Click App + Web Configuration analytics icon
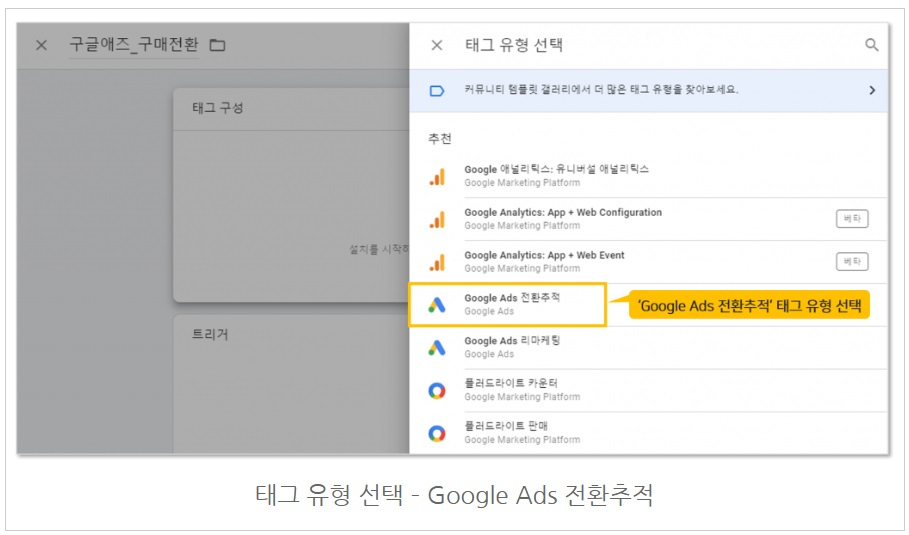The height and width of the screenshot is (535, 909). pyautogui.click(x=437, y=219)
